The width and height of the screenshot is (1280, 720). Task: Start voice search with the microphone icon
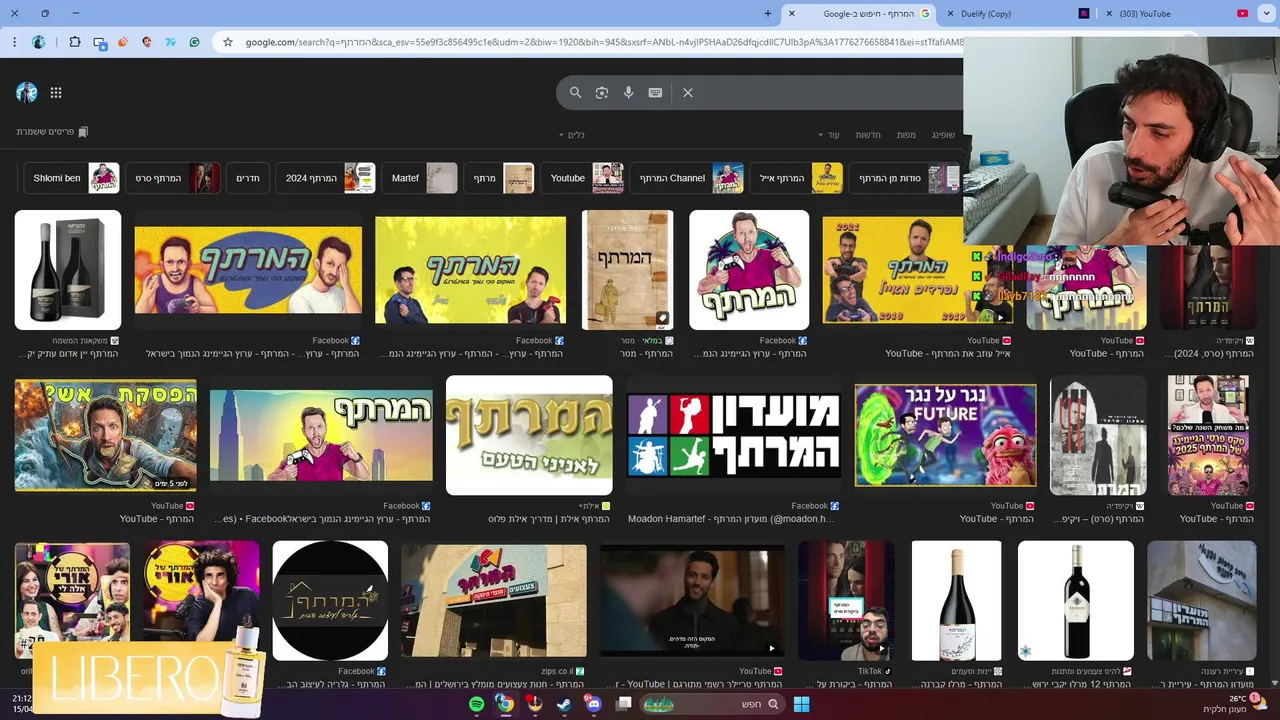tap(628, 92)
